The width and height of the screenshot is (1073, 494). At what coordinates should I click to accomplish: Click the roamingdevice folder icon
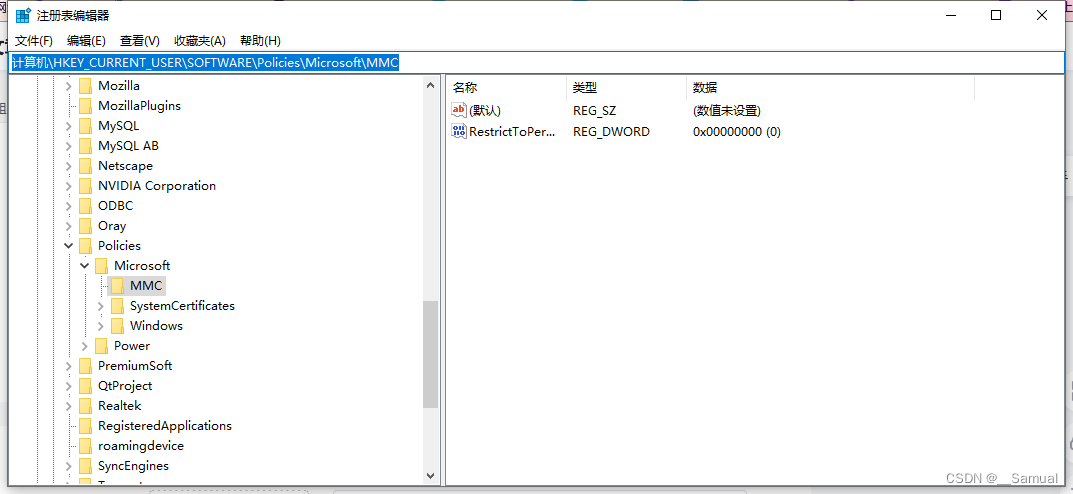pos(85,446)
